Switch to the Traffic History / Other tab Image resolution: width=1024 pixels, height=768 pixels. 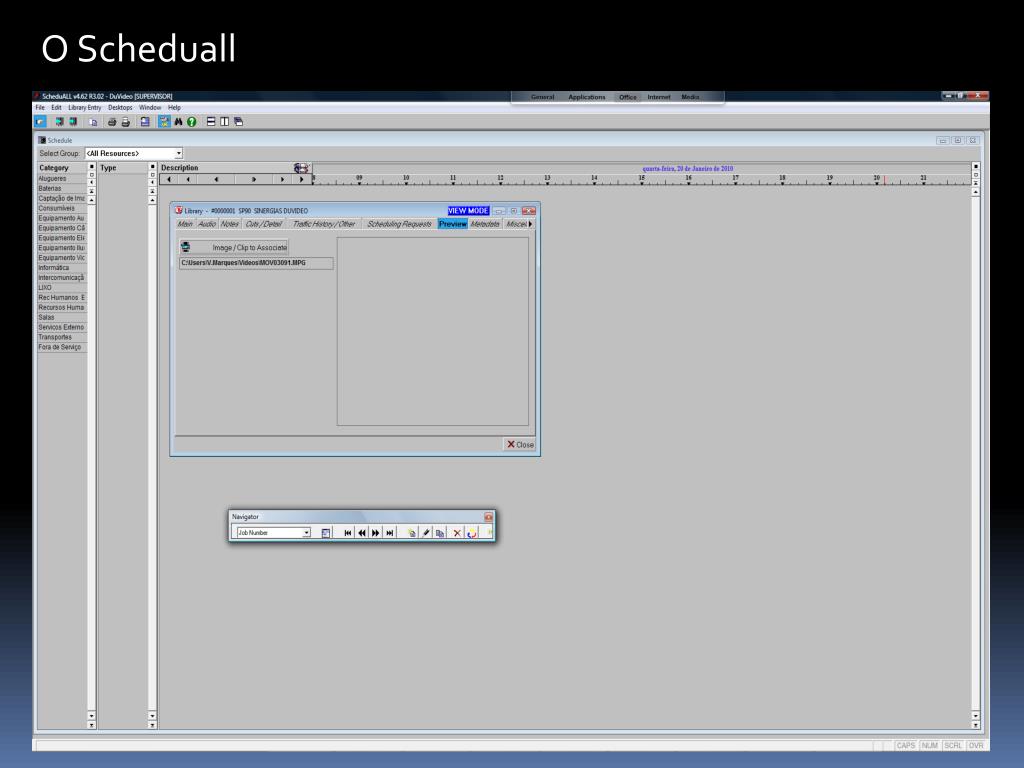pos(323,224)
